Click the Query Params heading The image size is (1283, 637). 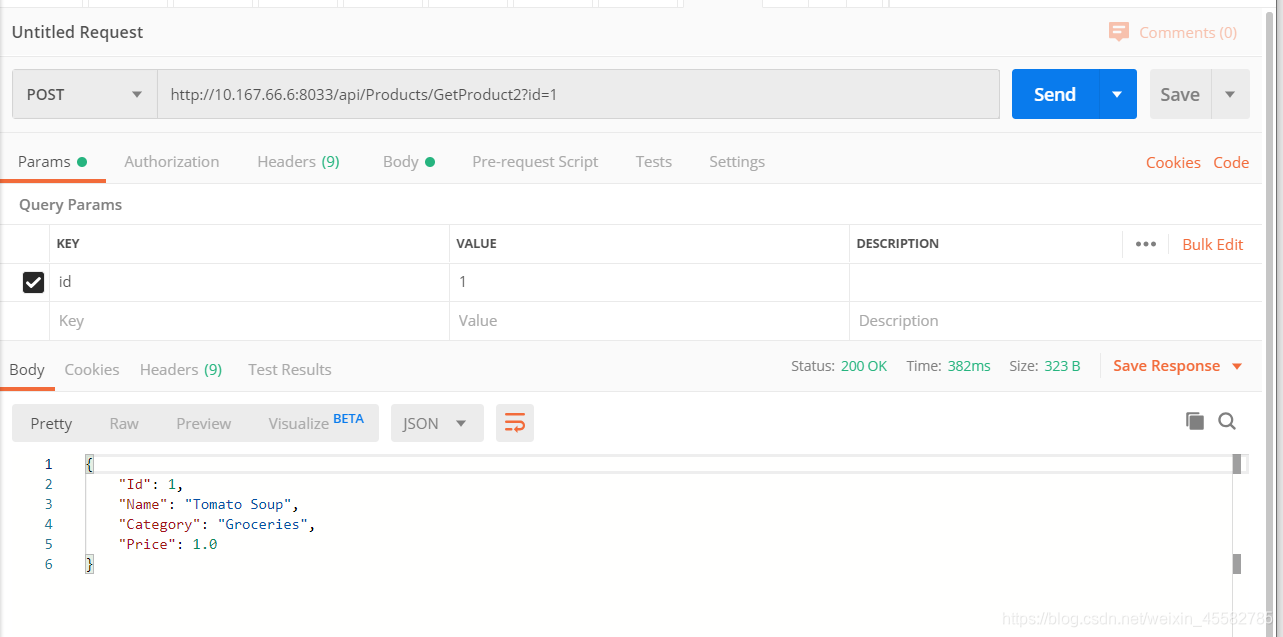click(x=70, y=204)
